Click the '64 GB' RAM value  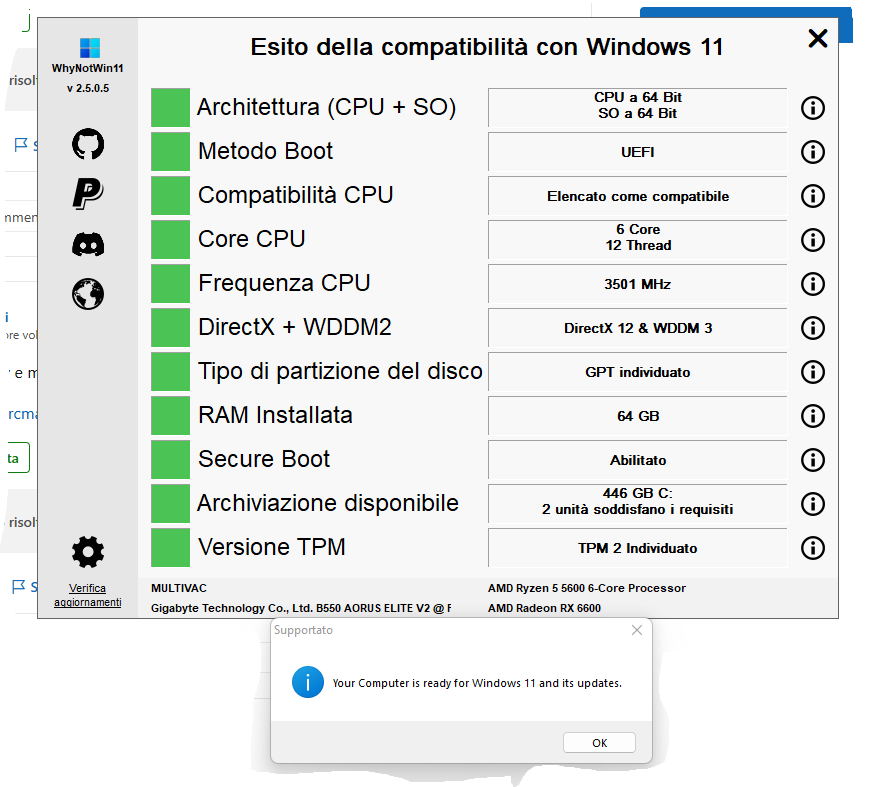[x=638, y=416]
